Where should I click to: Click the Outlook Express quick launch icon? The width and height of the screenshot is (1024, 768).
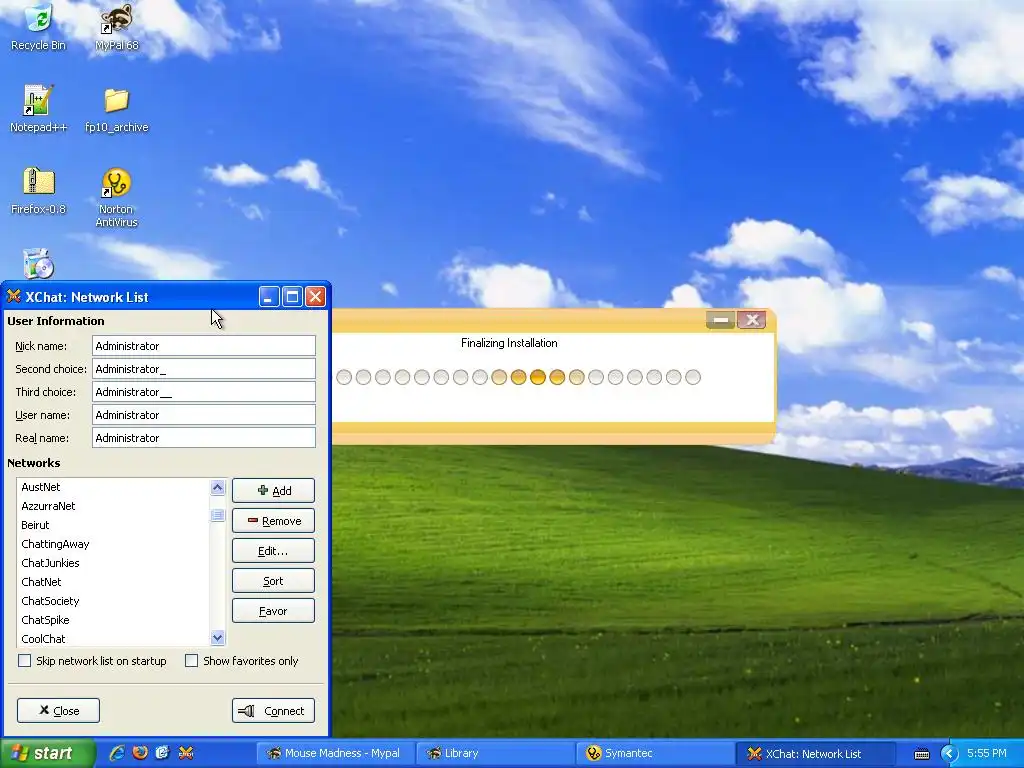pos(163,753)
